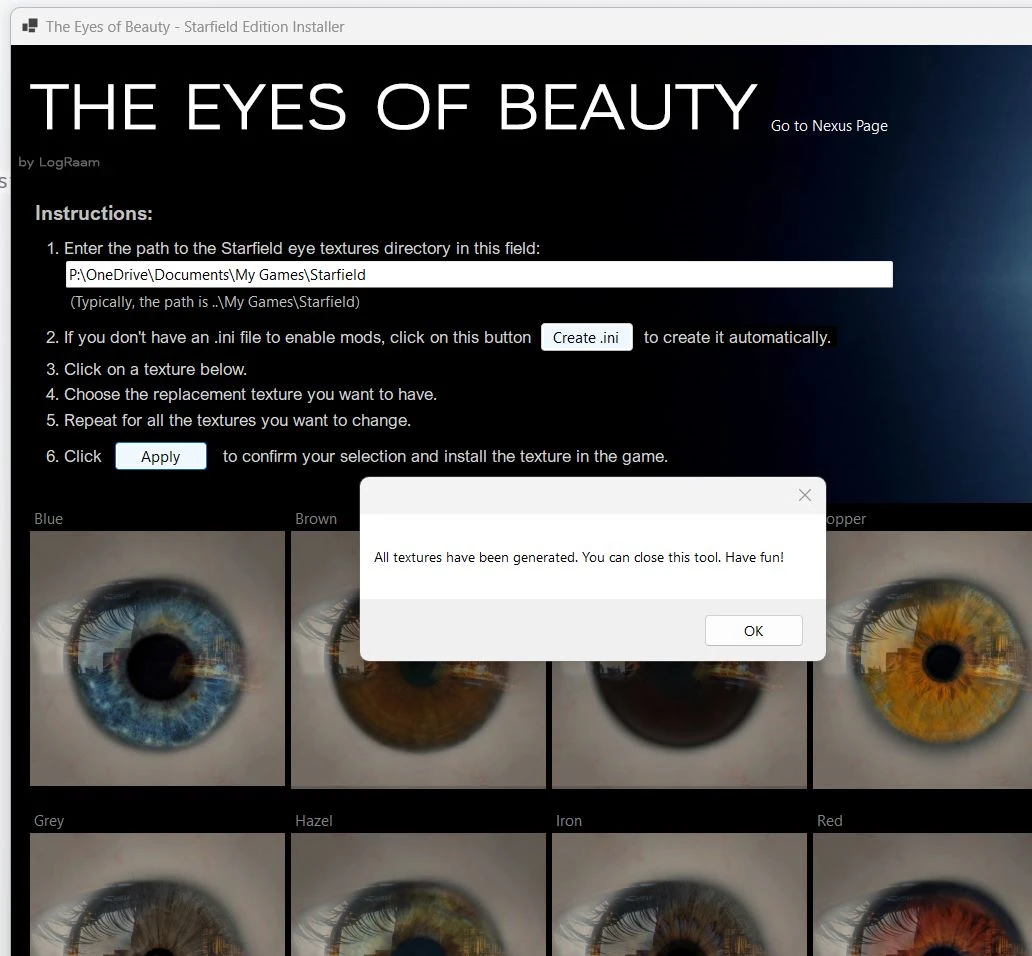Click OK in the textures generated dialog

tap(753, 630)
